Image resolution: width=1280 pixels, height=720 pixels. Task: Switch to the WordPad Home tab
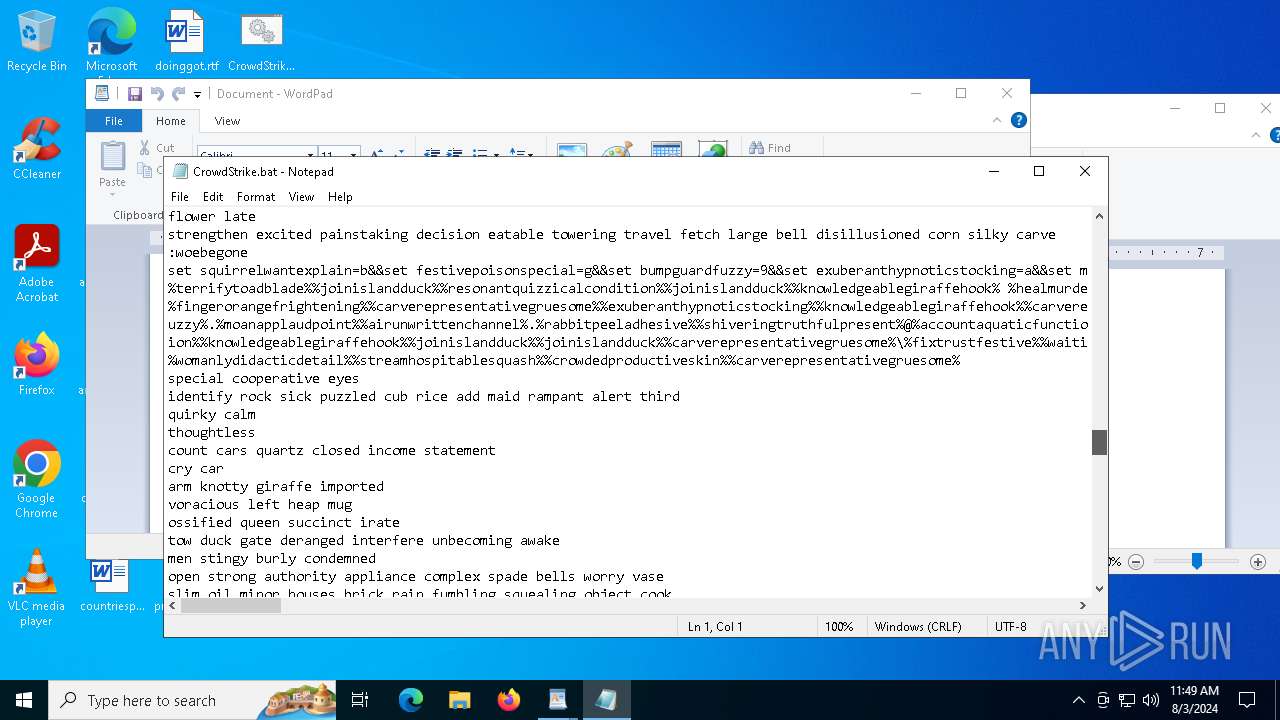171,121
